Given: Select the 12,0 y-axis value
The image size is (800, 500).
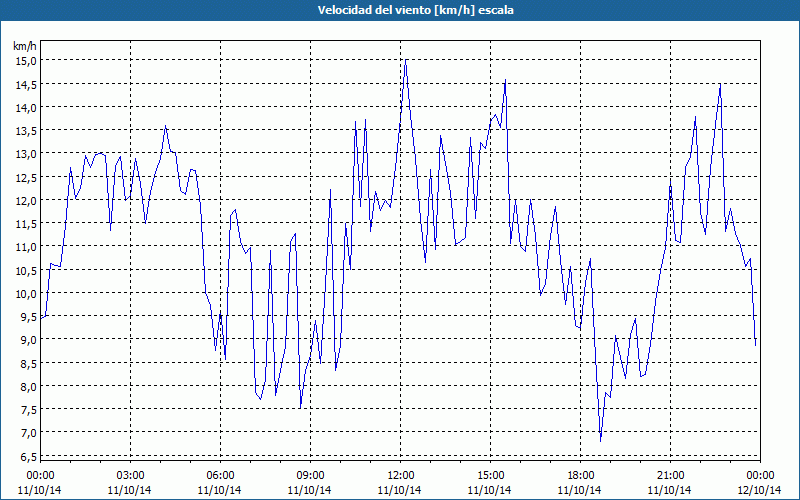Looking at the screenshot, I should (x=26, y=201).
